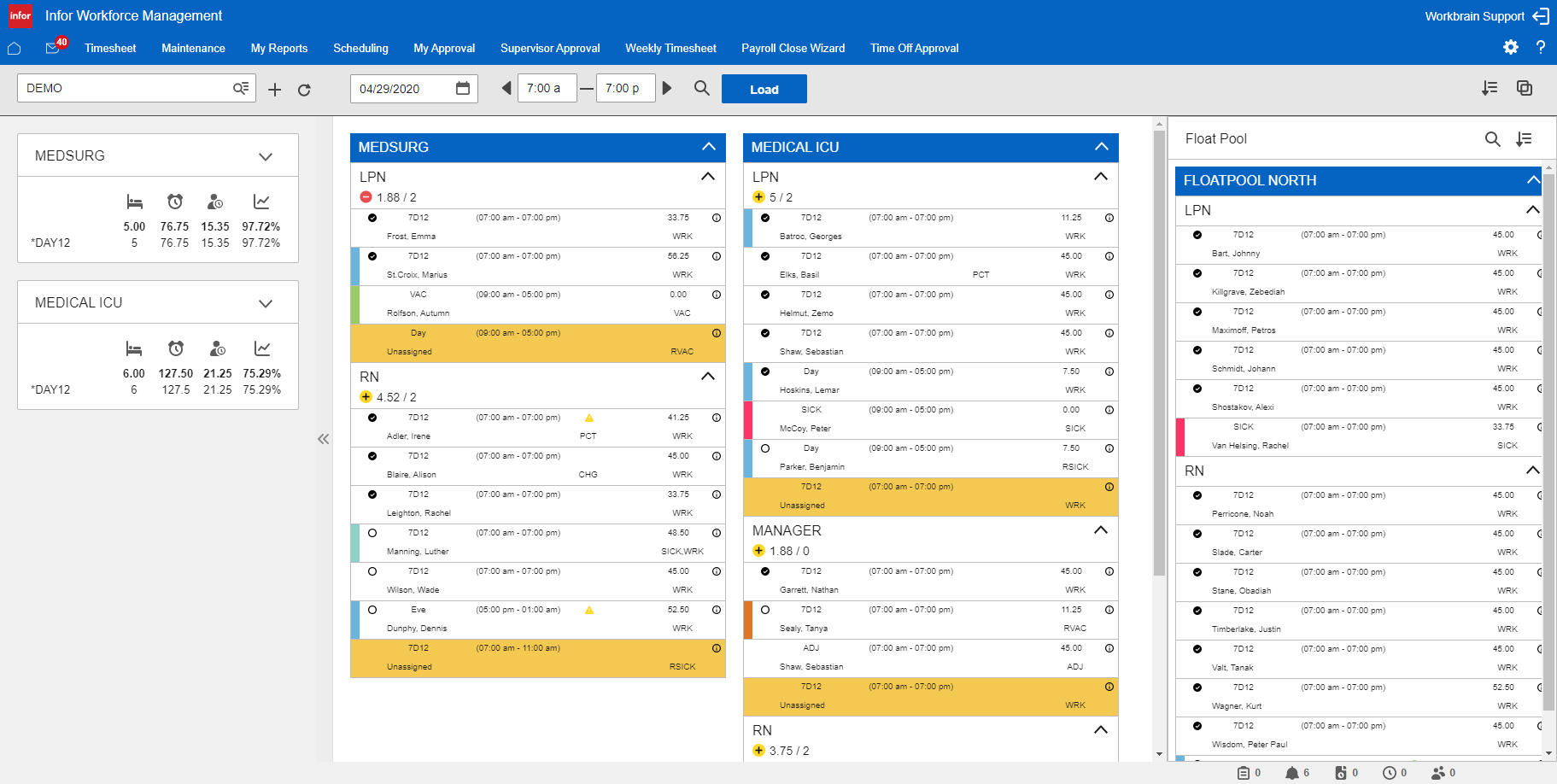
Task: Click the info icon on Frost, Emma's shift
Action: point(716,218)
